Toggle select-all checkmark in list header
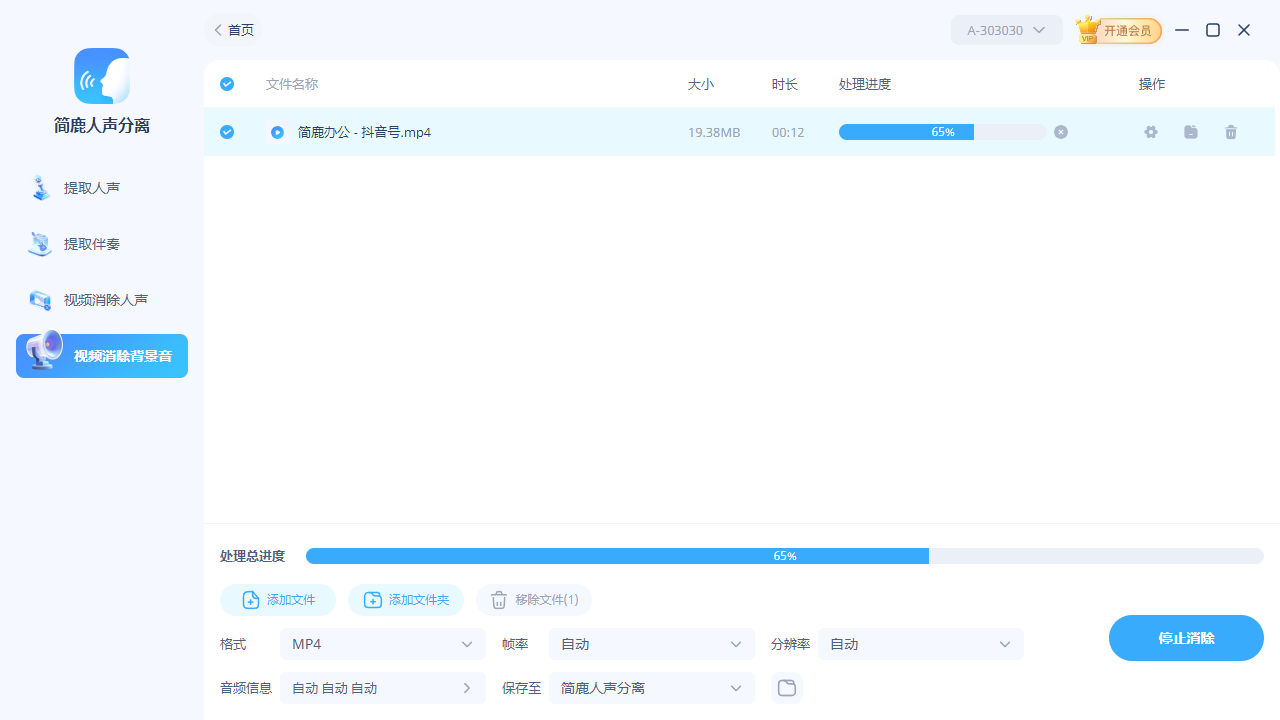This screenshot has width=1280, height=720. (227, 84)
